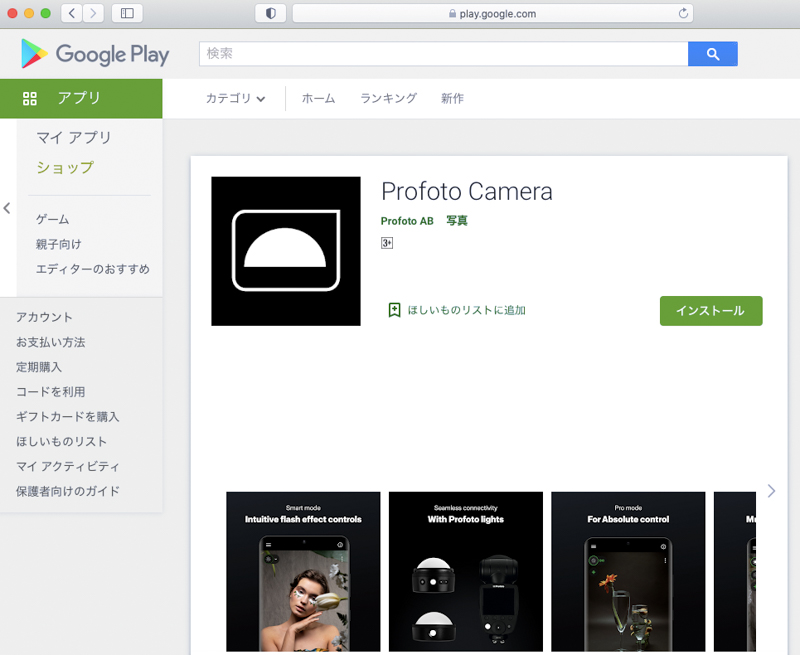Collapse sidebar with the left chevron
Image resolution: width=800 pixels, height=655 pixels.
point(7,208)
